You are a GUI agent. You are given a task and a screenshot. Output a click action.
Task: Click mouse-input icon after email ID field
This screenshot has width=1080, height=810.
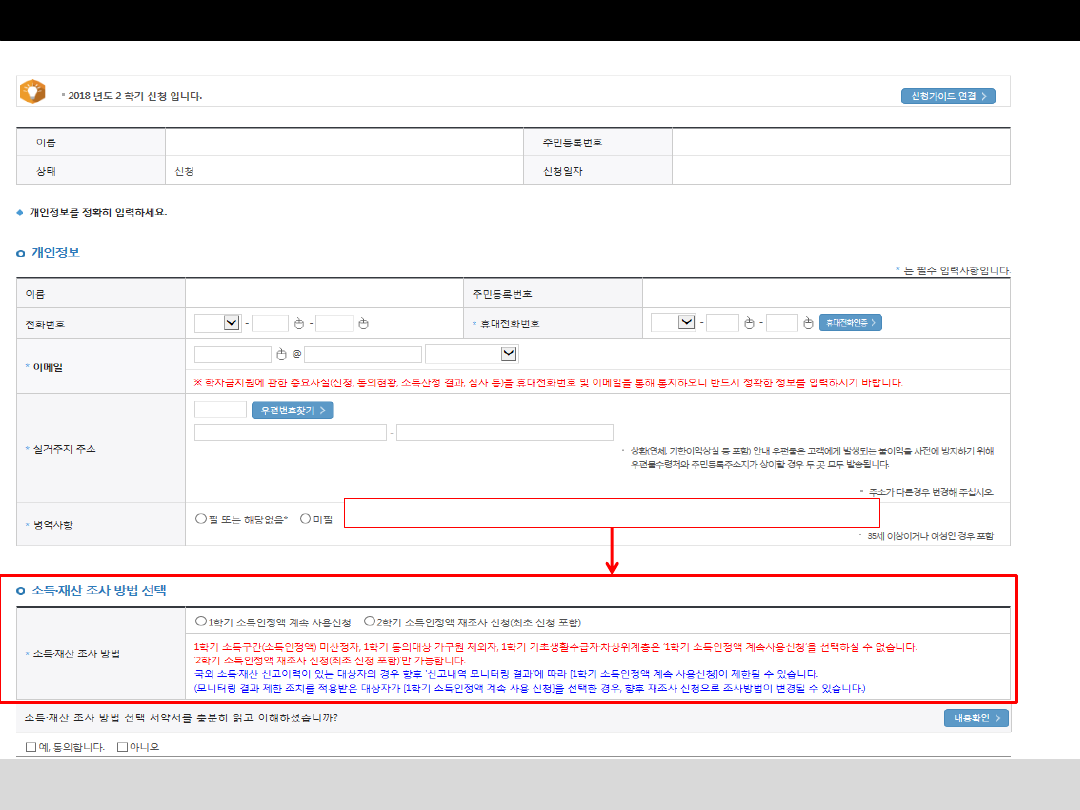tap(281, 354)
